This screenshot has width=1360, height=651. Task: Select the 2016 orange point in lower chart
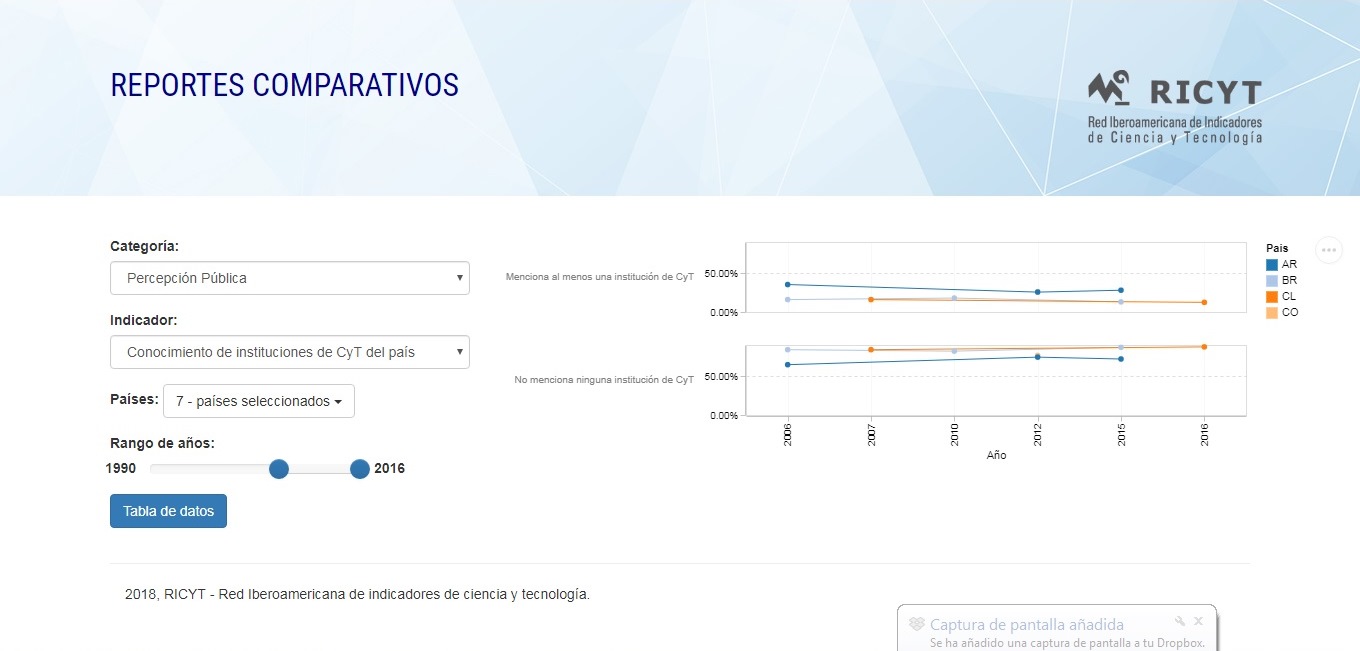(1204, 347)
